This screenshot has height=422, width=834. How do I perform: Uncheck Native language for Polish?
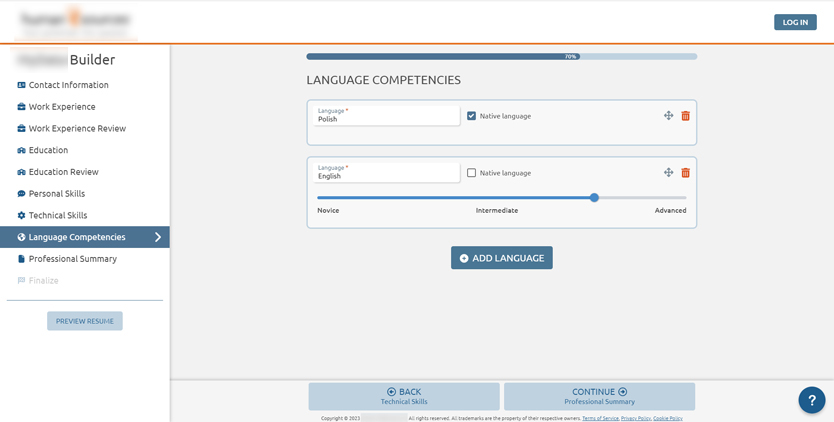[472, 116]
